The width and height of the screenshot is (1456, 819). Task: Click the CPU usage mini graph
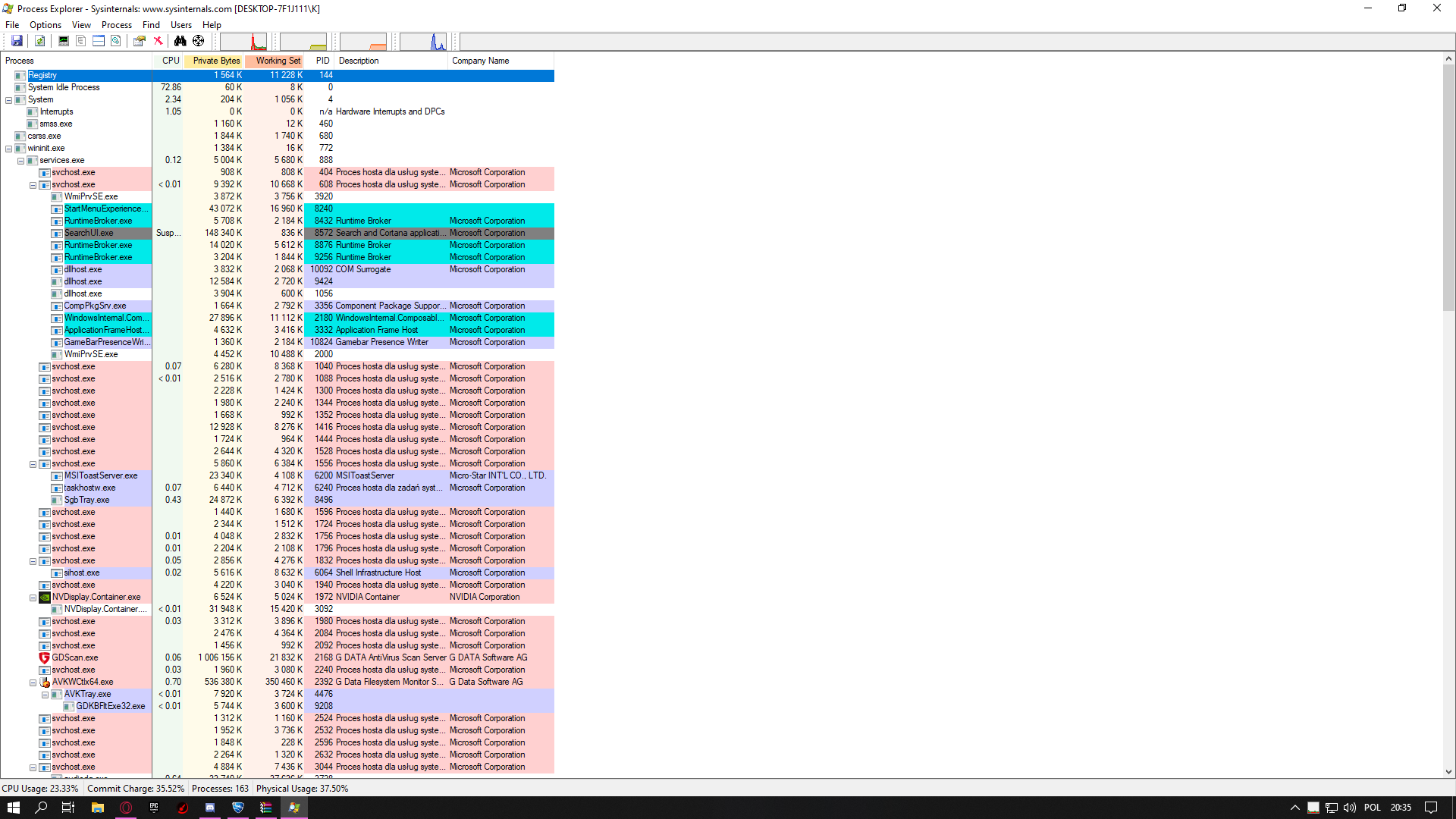[243, 42]
